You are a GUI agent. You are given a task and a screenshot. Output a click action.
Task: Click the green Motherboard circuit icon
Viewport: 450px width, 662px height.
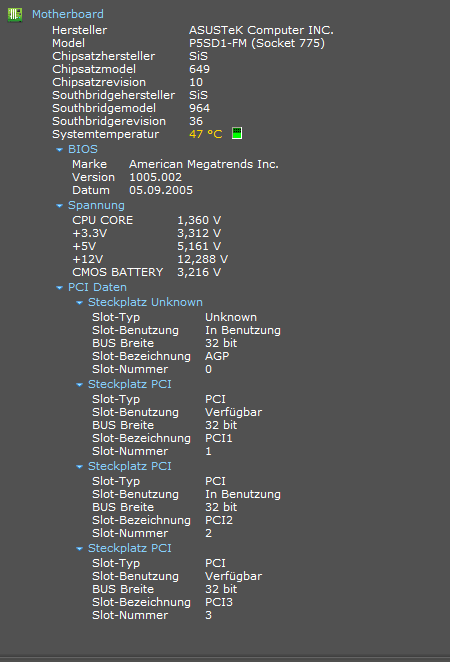15,15
